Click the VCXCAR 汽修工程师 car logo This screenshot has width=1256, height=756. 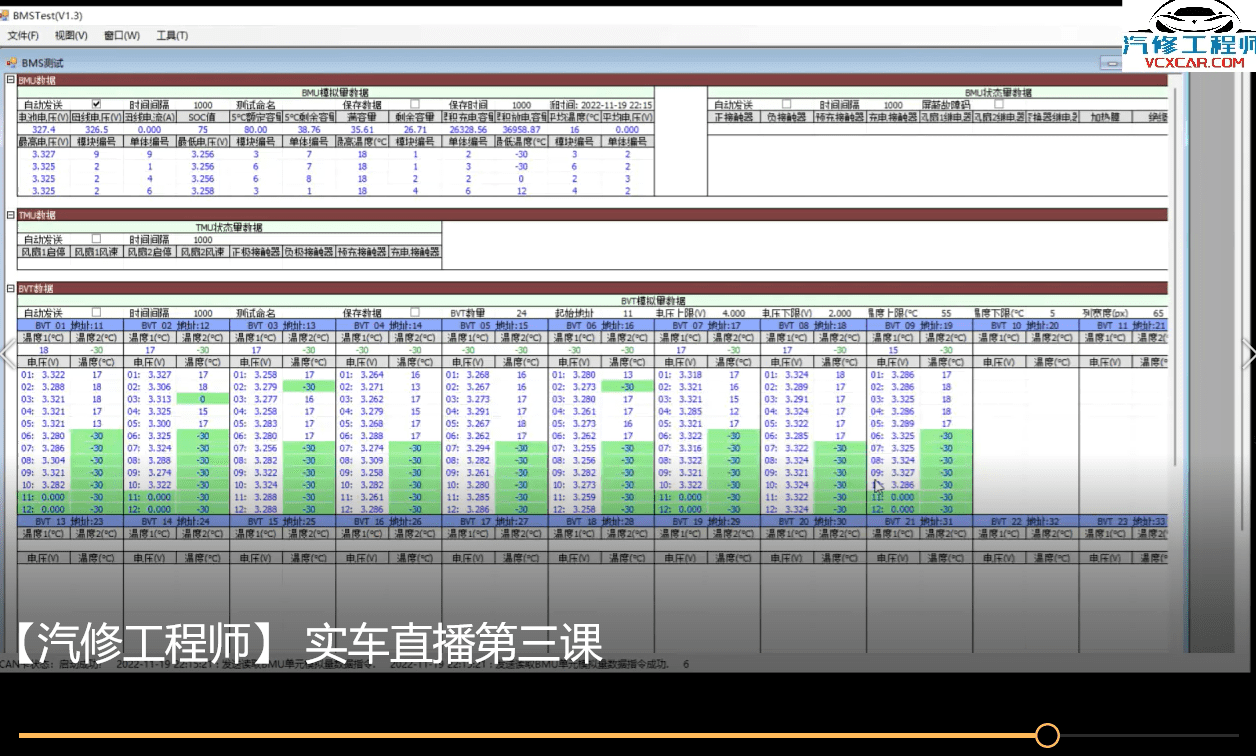[x=1193, y=25]
